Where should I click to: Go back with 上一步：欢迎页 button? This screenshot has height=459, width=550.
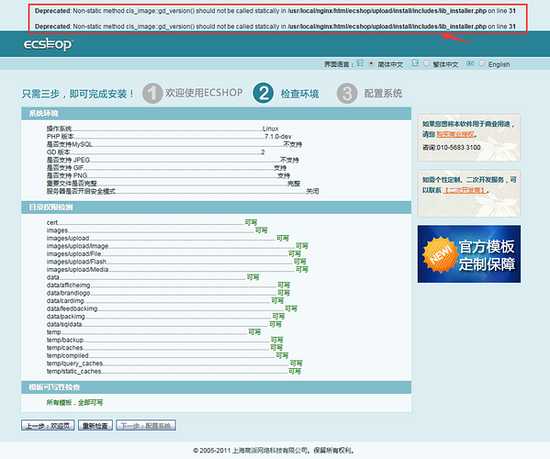click(x=48, y=426)
